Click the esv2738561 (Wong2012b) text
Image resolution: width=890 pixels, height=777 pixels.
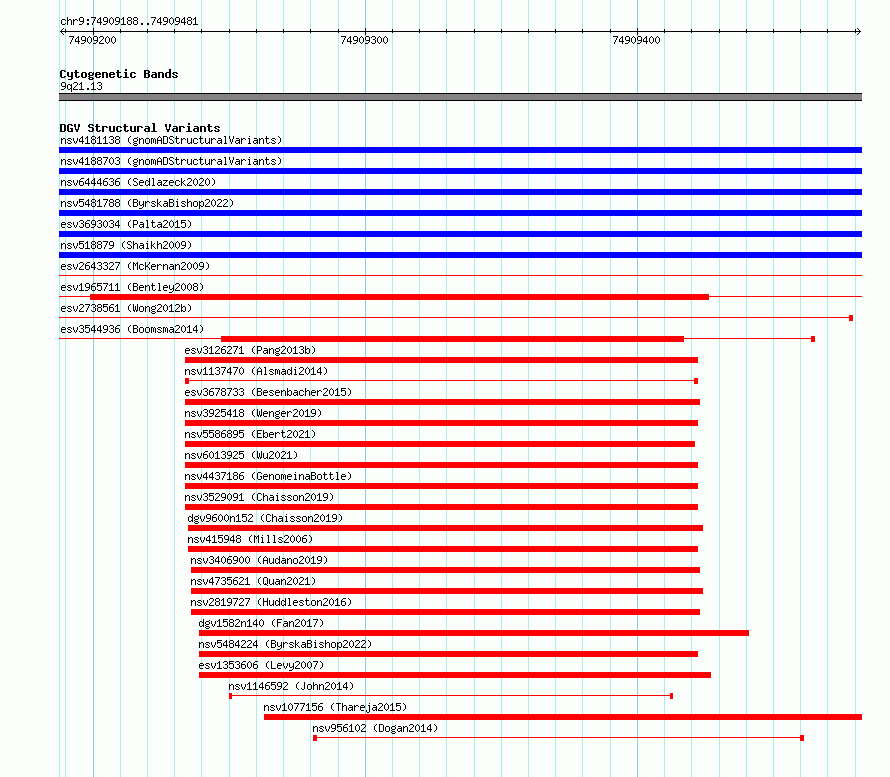pyautogui.click(x=126, y=308)
